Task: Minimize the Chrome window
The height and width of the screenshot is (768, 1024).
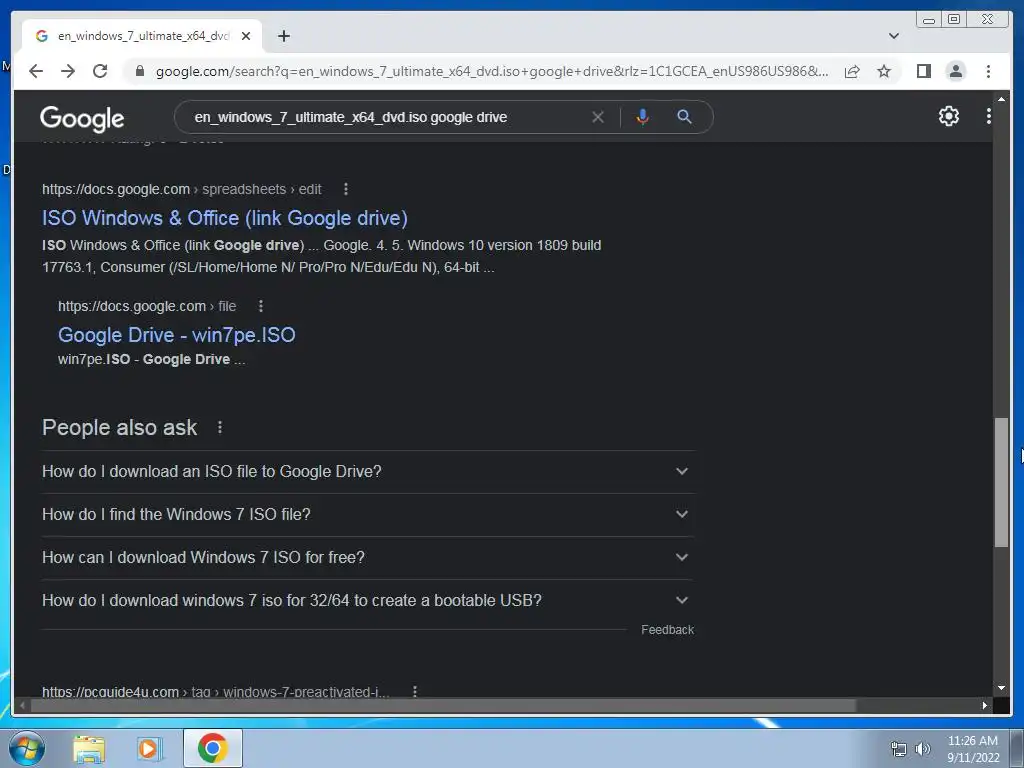Action: tap(929, 20)
